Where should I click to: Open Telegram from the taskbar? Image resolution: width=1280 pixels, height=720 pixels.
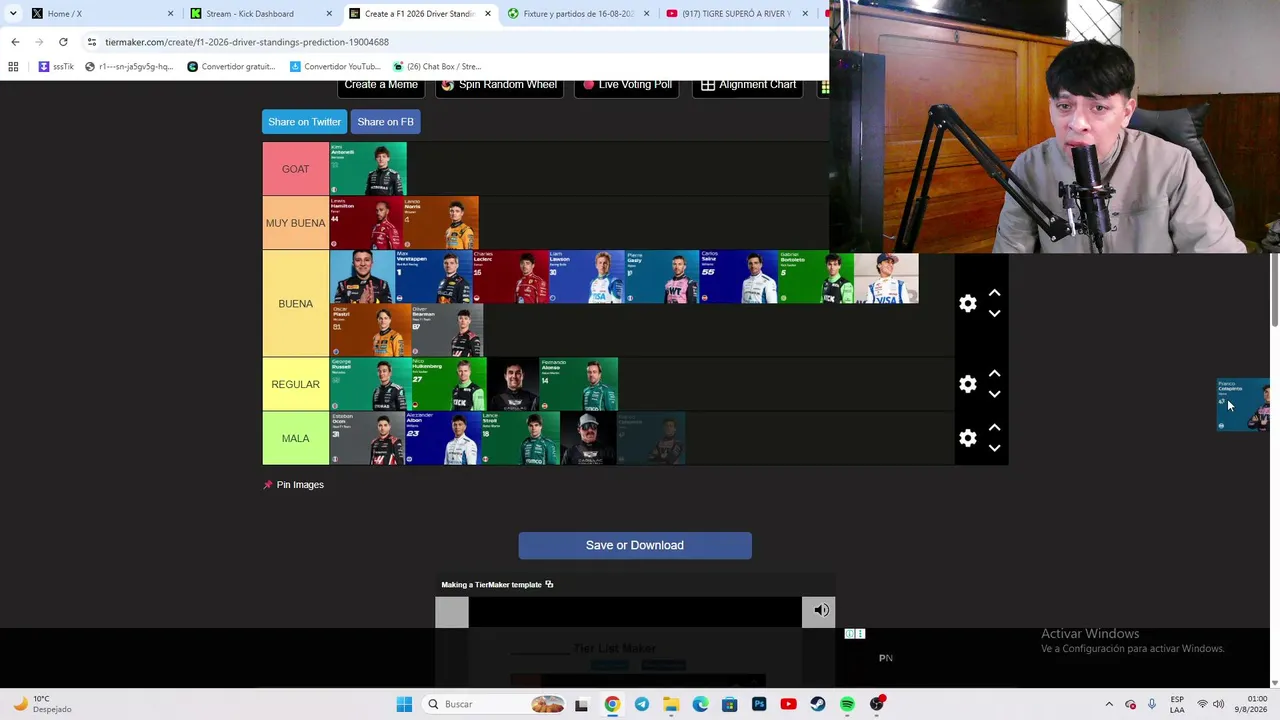coord(641,704)
